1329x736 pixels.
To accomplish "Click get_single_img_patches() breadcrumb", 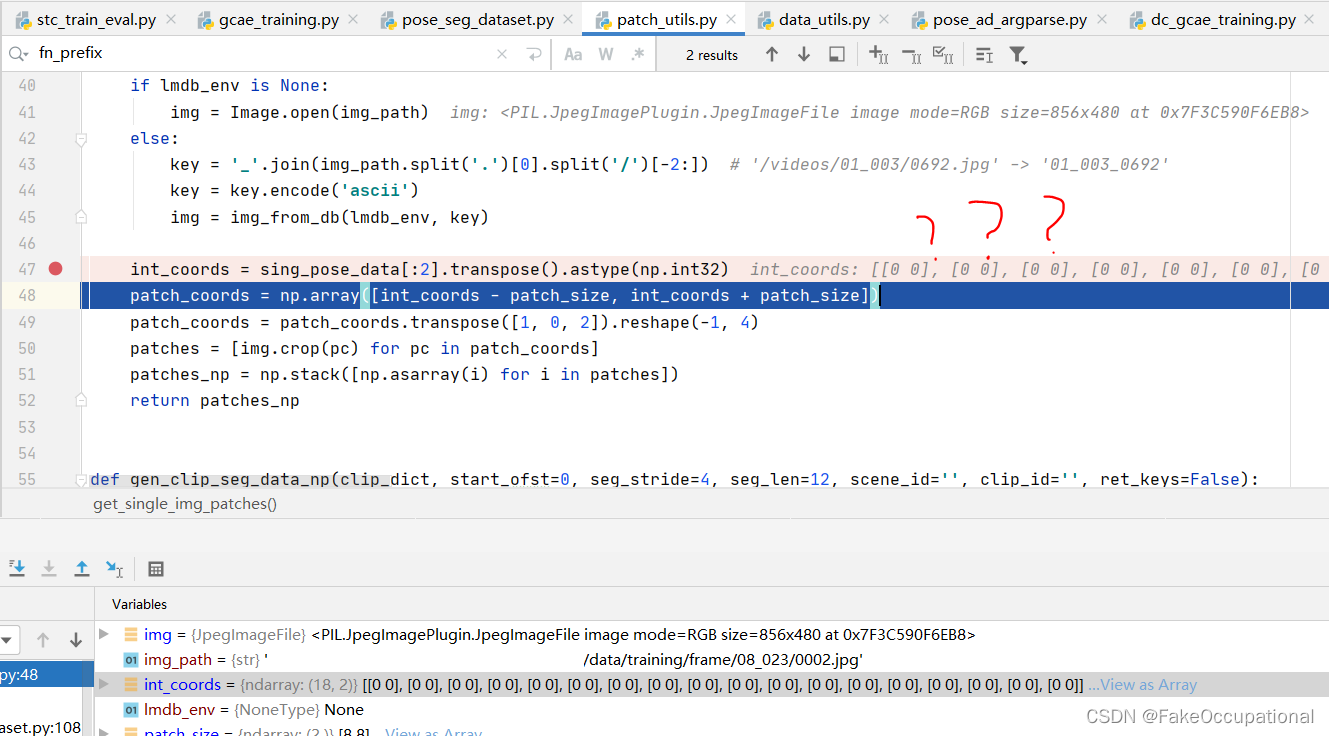I will (x=185, y=504).
